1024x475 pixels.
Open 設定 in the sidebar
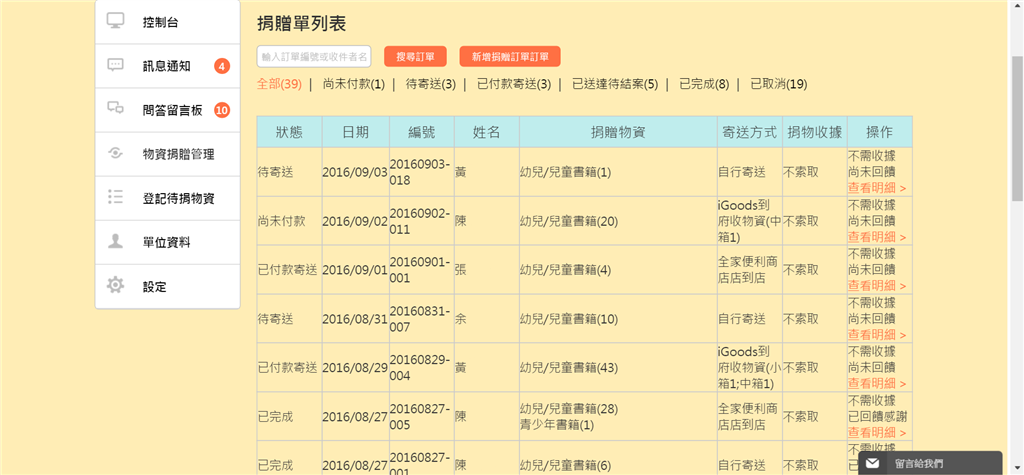click(x=168, y=287)
